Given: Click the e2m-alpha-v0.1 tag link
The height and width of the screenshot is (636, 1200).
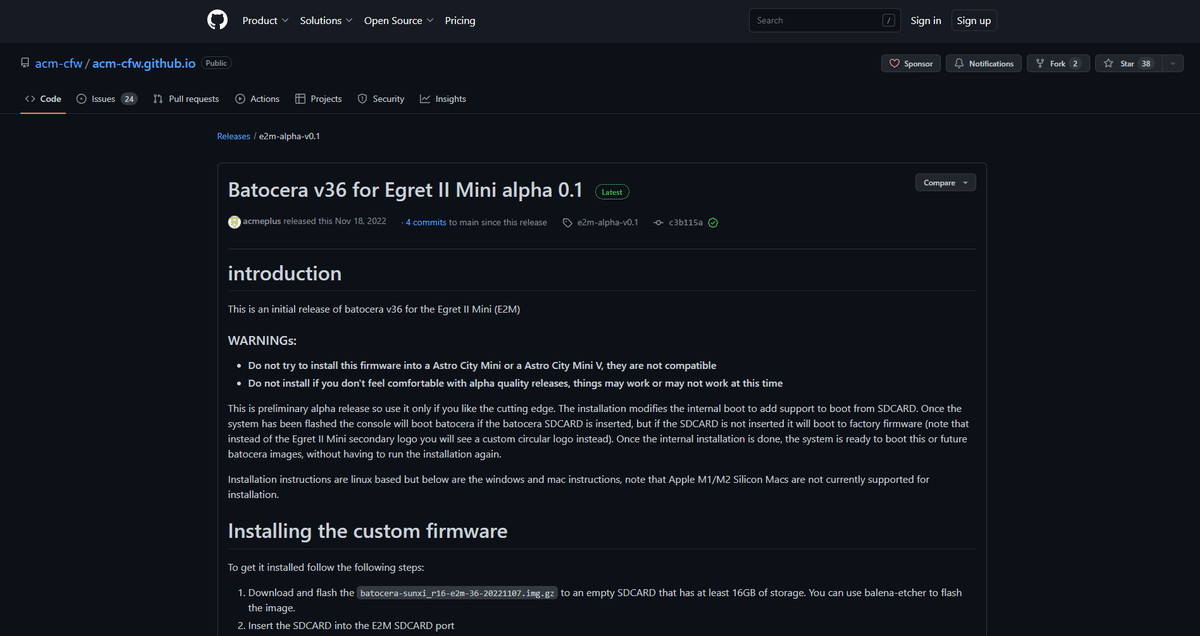Looking at the screenshot, I should pyautogui.click(x=608, y=222).
